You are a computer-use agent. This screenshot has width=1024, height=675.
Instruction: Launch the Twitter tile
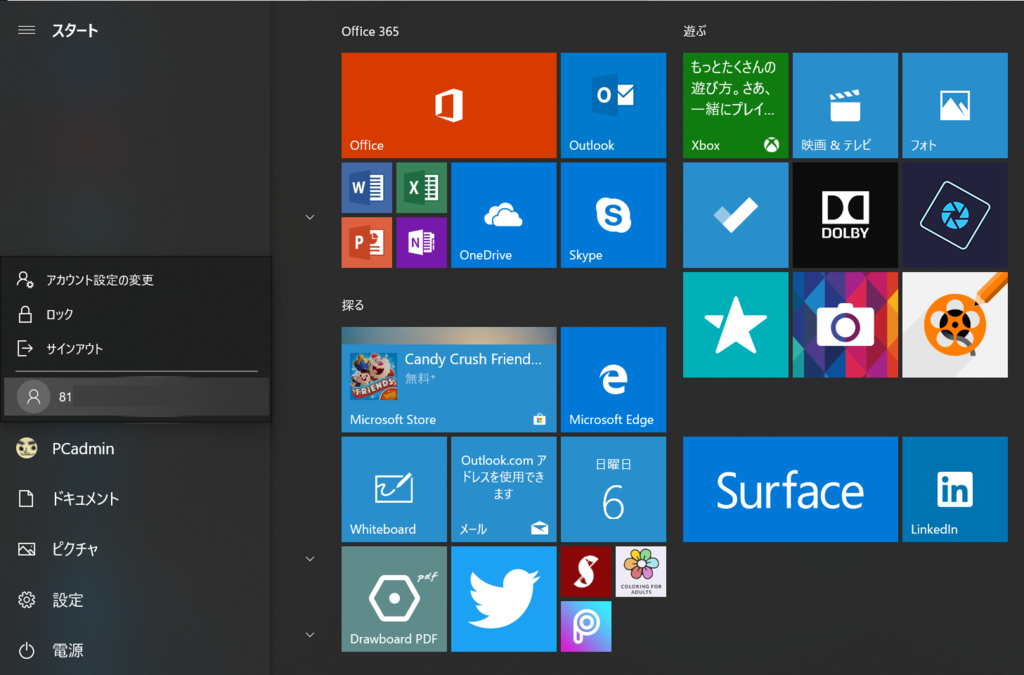tap(504, 599)
